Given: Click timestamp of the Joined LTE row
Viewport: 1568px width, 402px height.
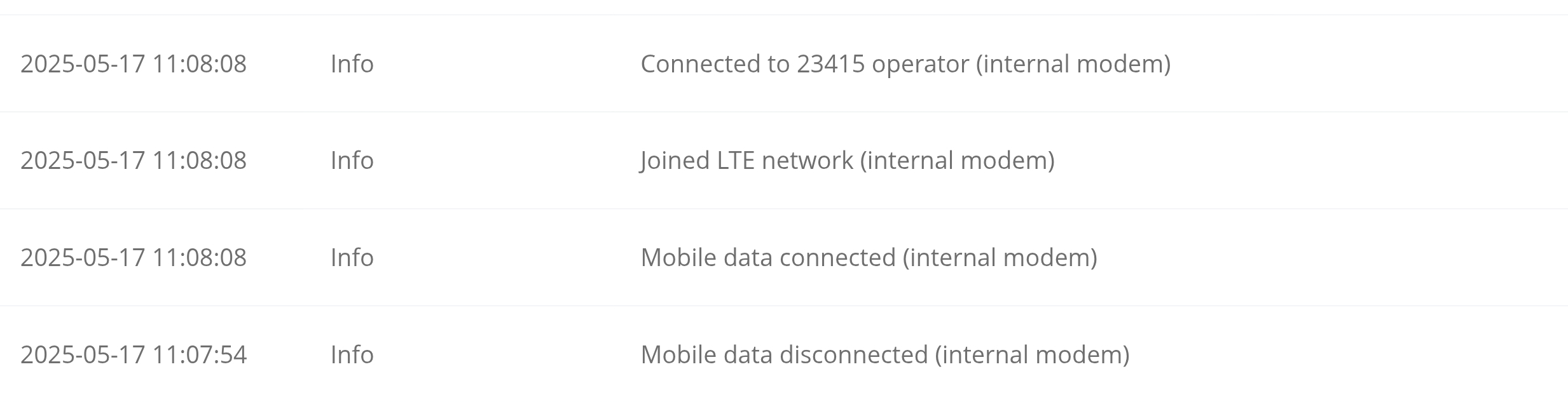Looking at the screenshot, I should [x=134, y=160].
